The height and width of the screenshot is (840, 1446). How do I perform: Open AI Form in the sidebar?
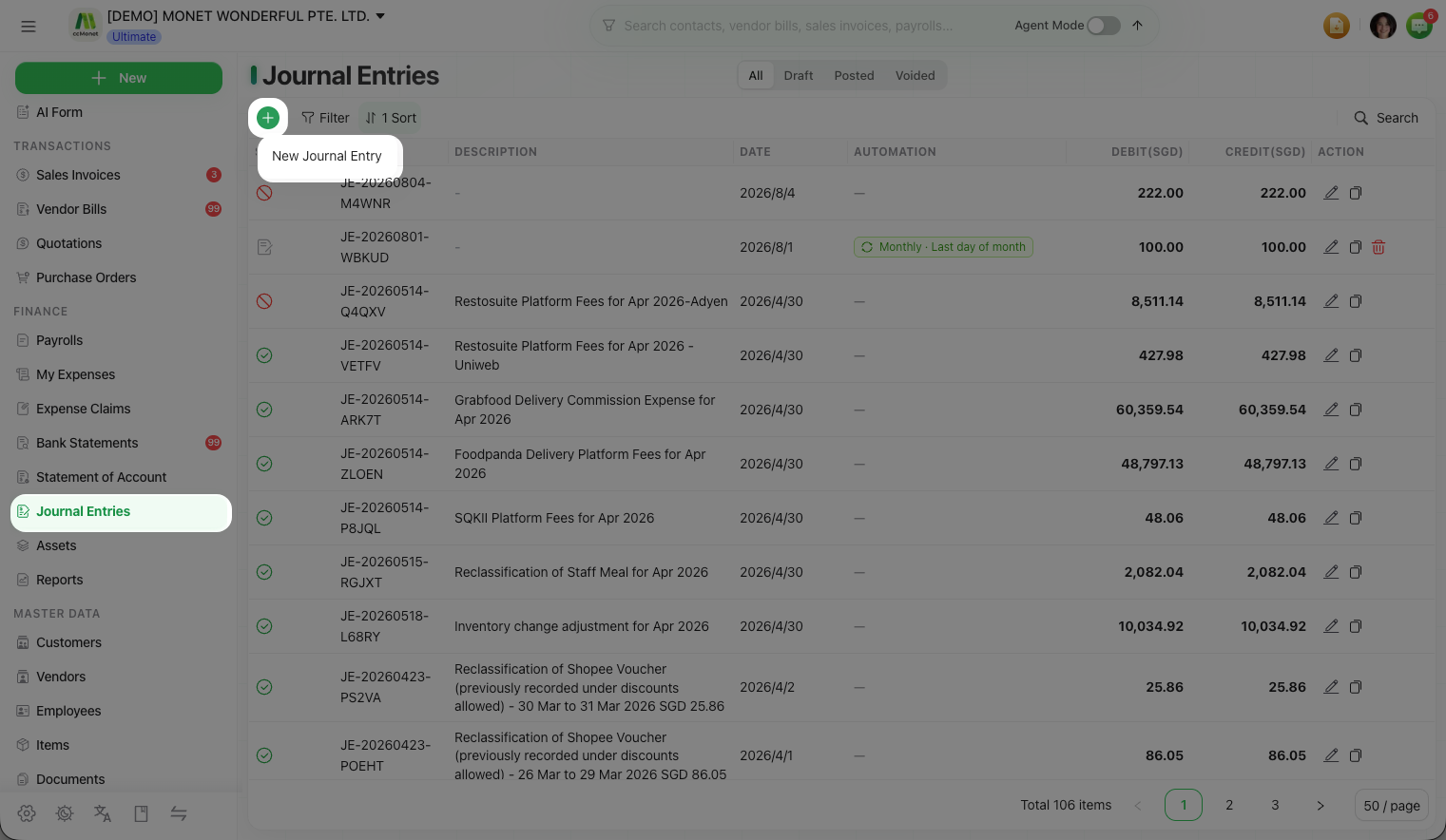[x=121, y=112]
